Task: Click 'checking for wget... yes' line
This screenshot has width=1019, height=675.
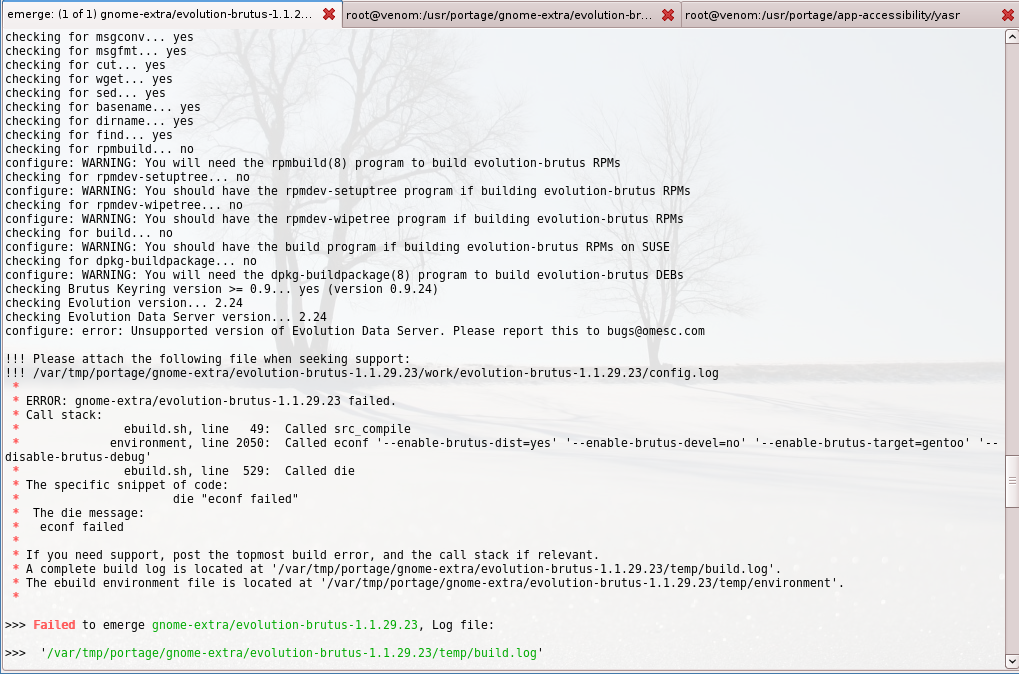Action: [x=89, y=79]
